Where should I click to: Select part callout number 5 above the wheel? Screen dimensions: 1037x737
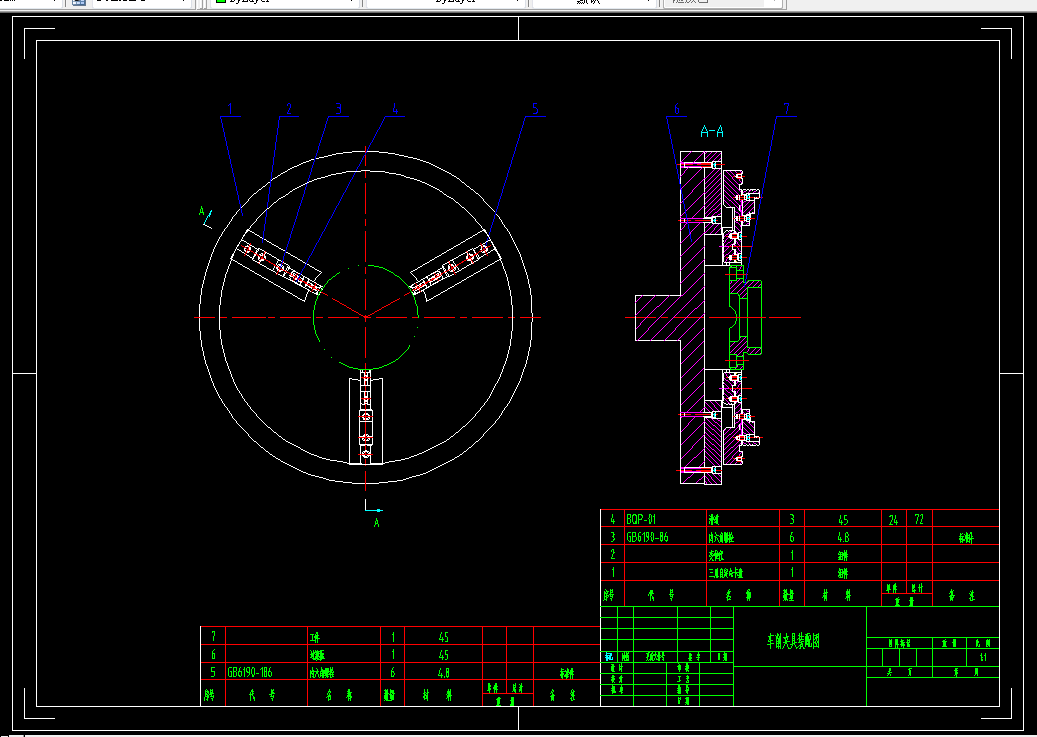click(535, 109)
